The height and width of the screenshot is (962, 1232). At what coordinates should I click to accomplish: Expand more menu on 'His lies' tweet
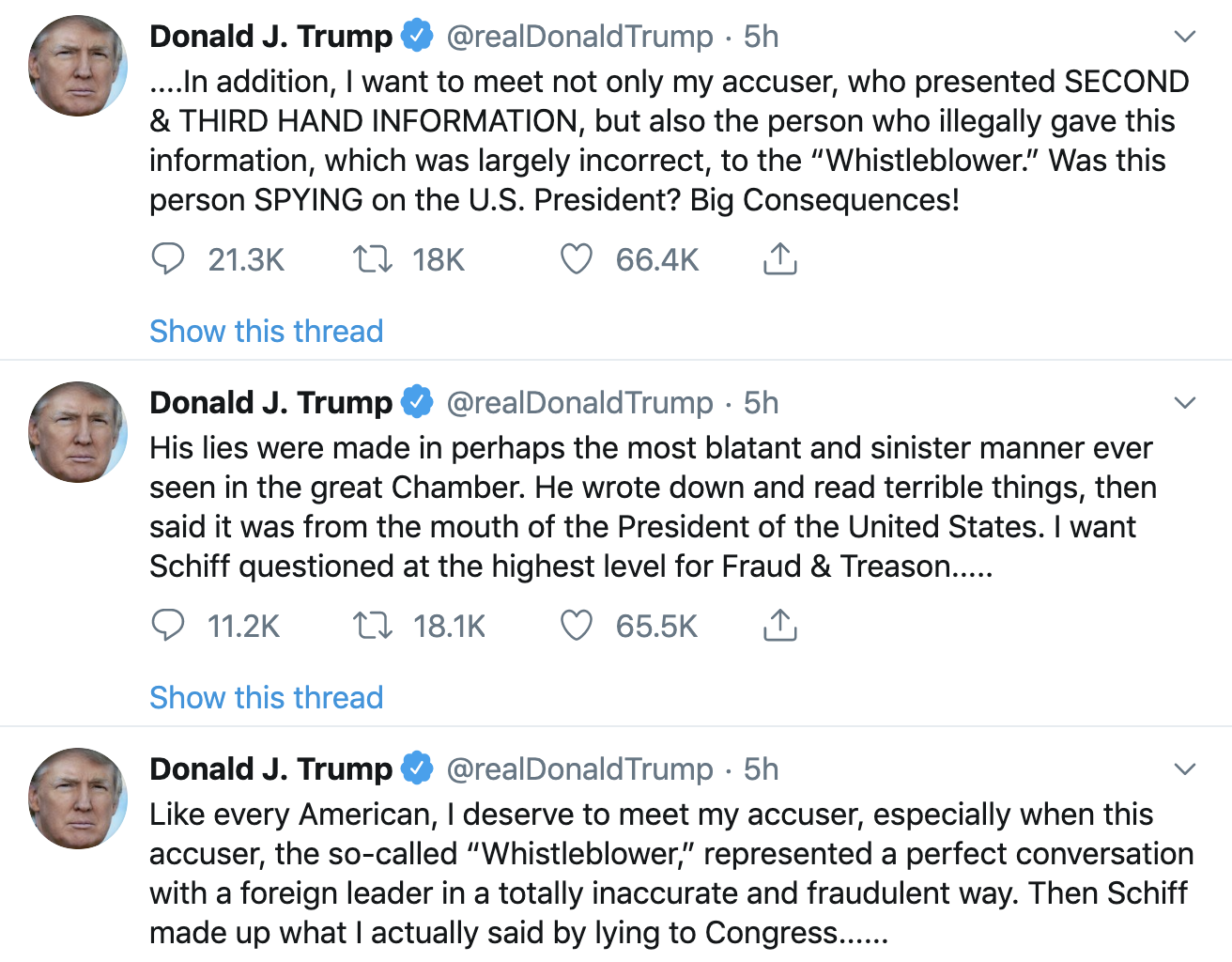point(1185,403)
